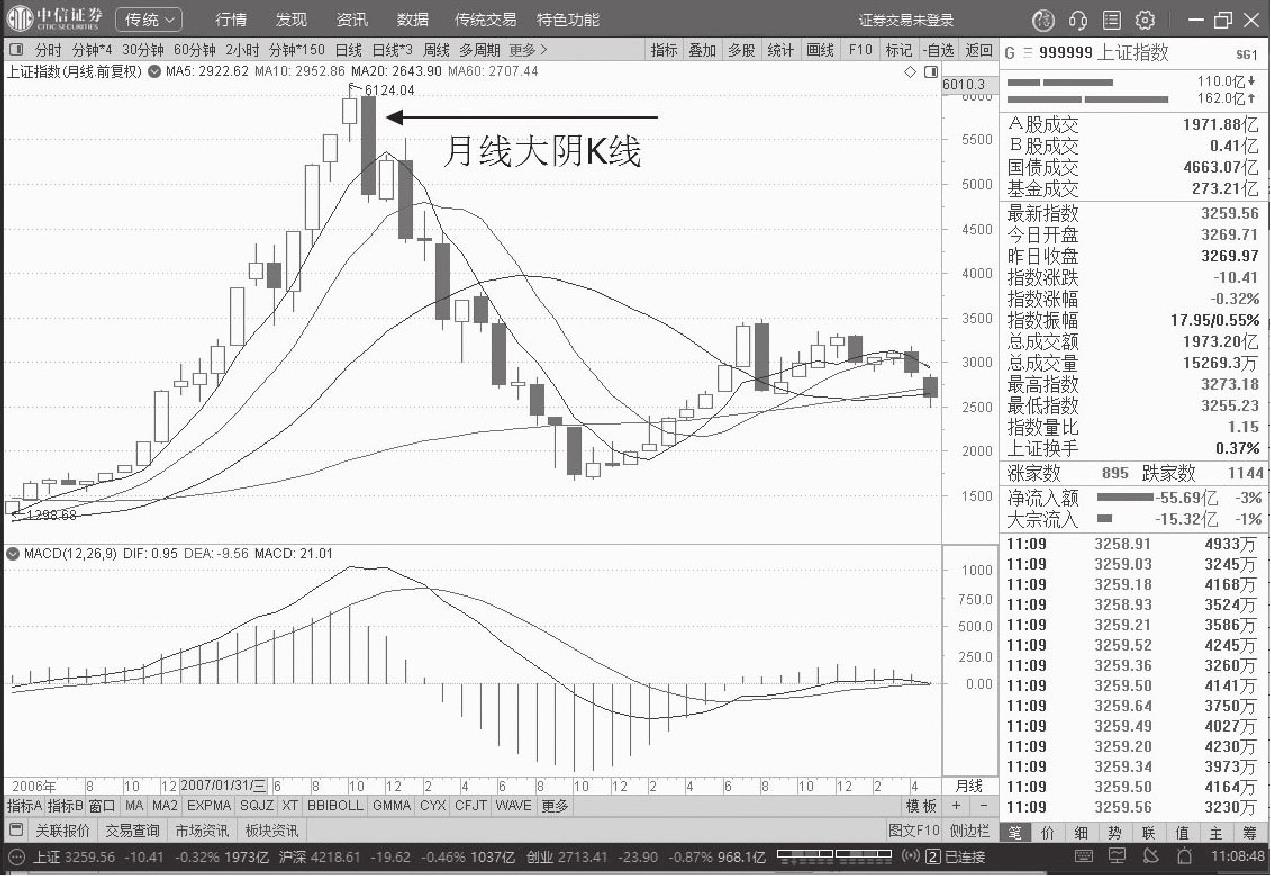Screen dimensions: 1271x876
Task: Select the EXPMA indicator
Action: pos(208,805)
